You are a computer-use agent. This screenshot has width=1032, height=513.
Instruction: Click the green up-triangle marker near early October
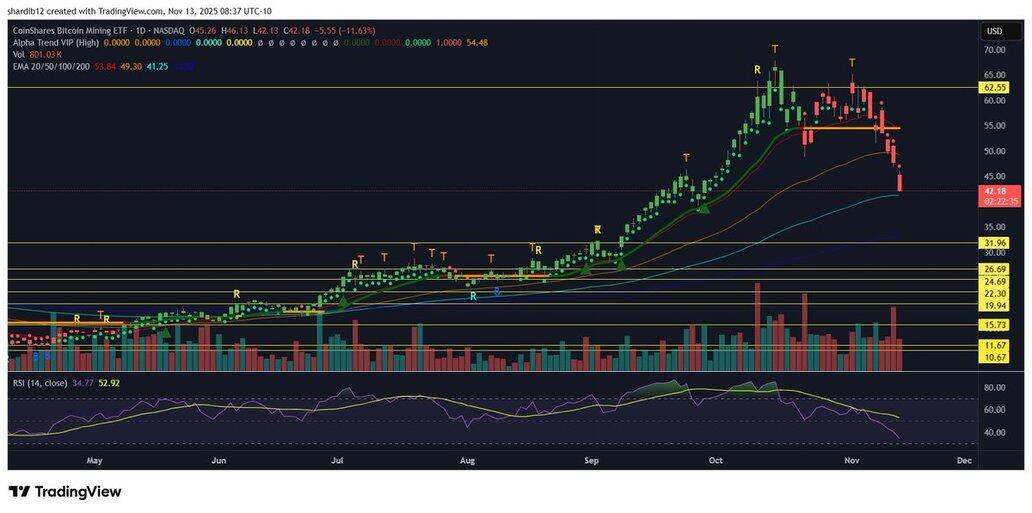pyautogui.click(x=702, y=206)
